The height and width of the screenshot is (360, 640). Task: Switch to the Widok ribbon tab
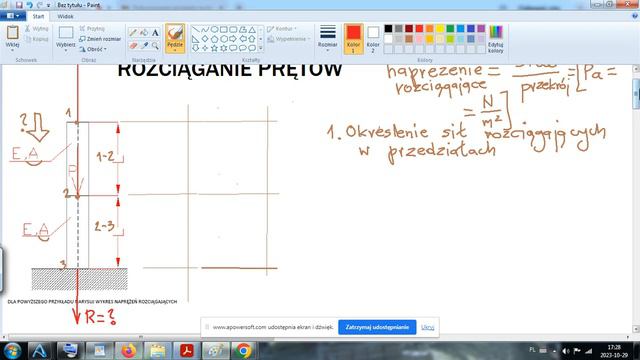[x=65, y=16]
